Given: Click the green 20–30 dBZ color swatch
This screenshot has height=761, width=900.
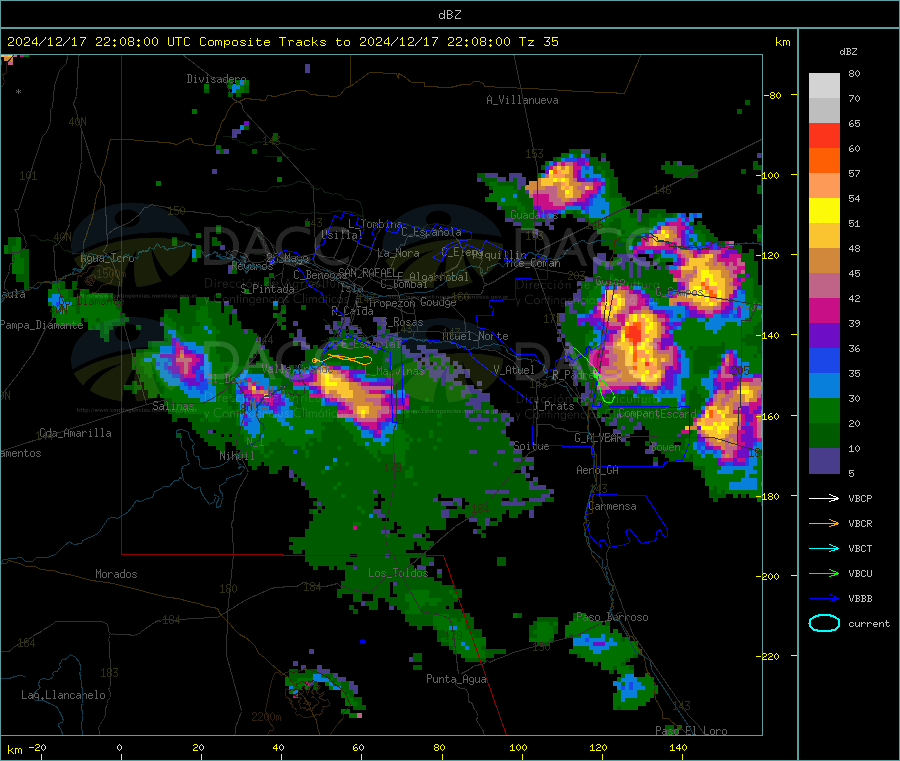Looking at the screenshot, I should (824, 410).
